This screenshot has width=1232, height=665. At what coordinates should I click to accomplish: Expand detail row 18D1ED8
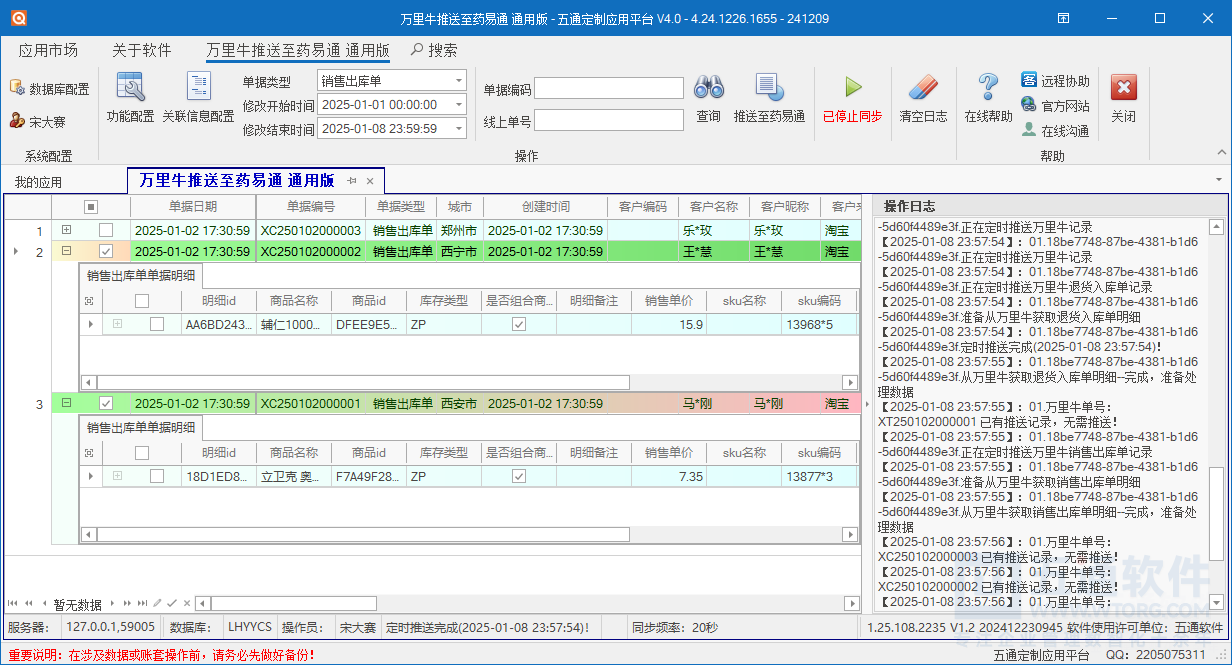(x=117, y=476)
